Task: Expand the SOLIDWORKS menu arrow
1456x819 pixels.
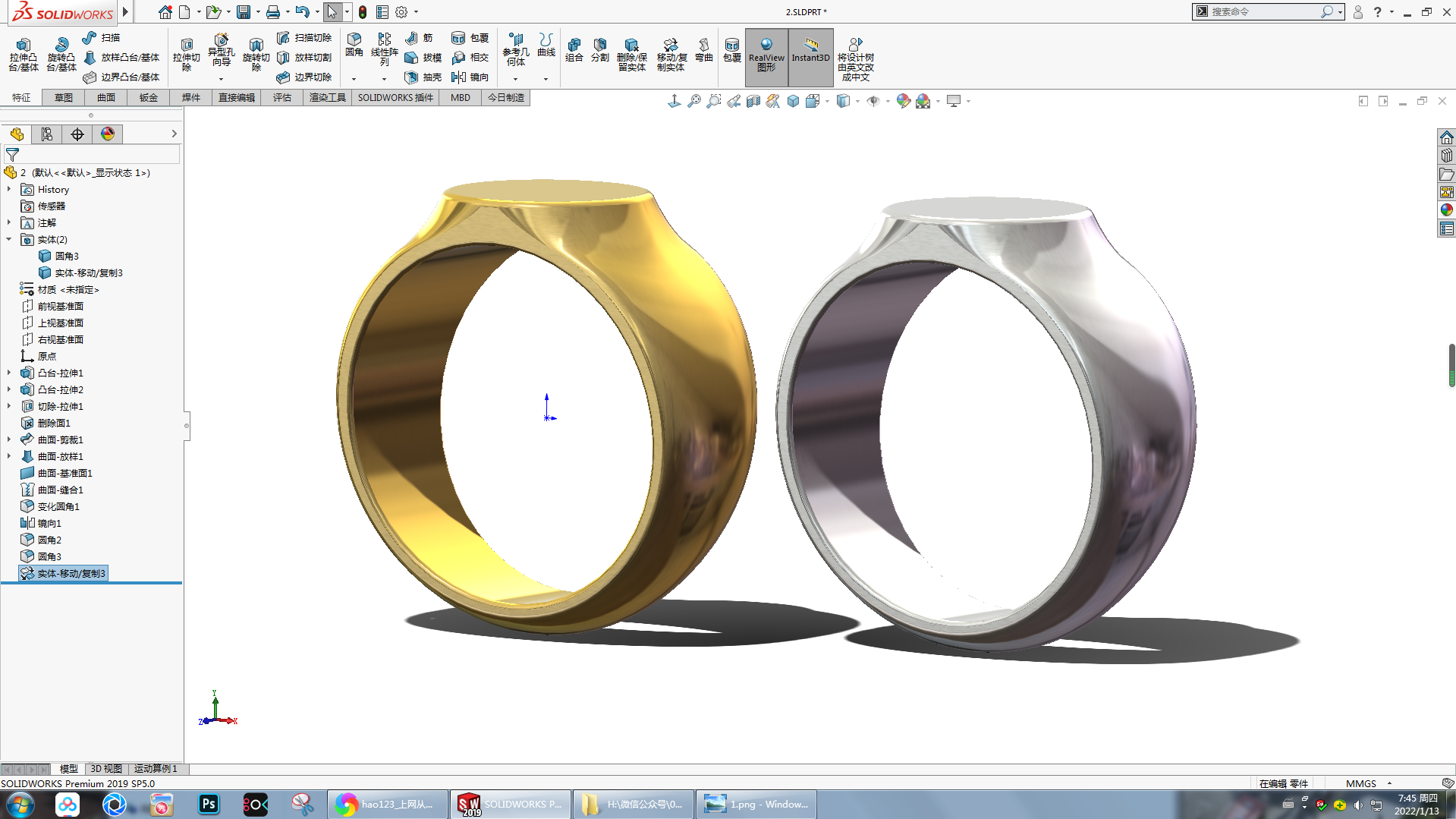Action: pyautogui.click(x=125, y=12)
